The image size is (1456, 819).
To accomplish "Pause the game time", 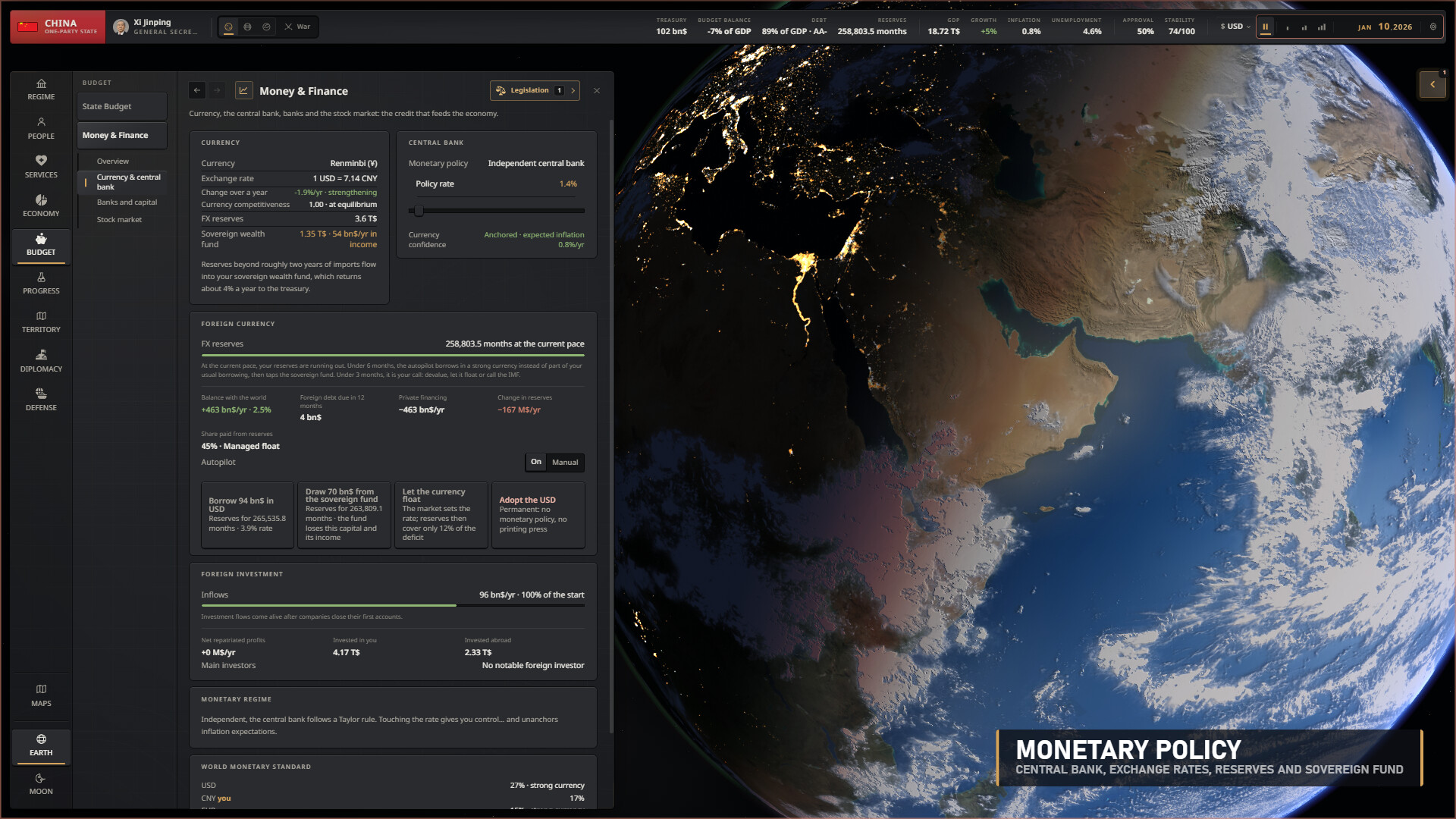I will [1265, 27].
